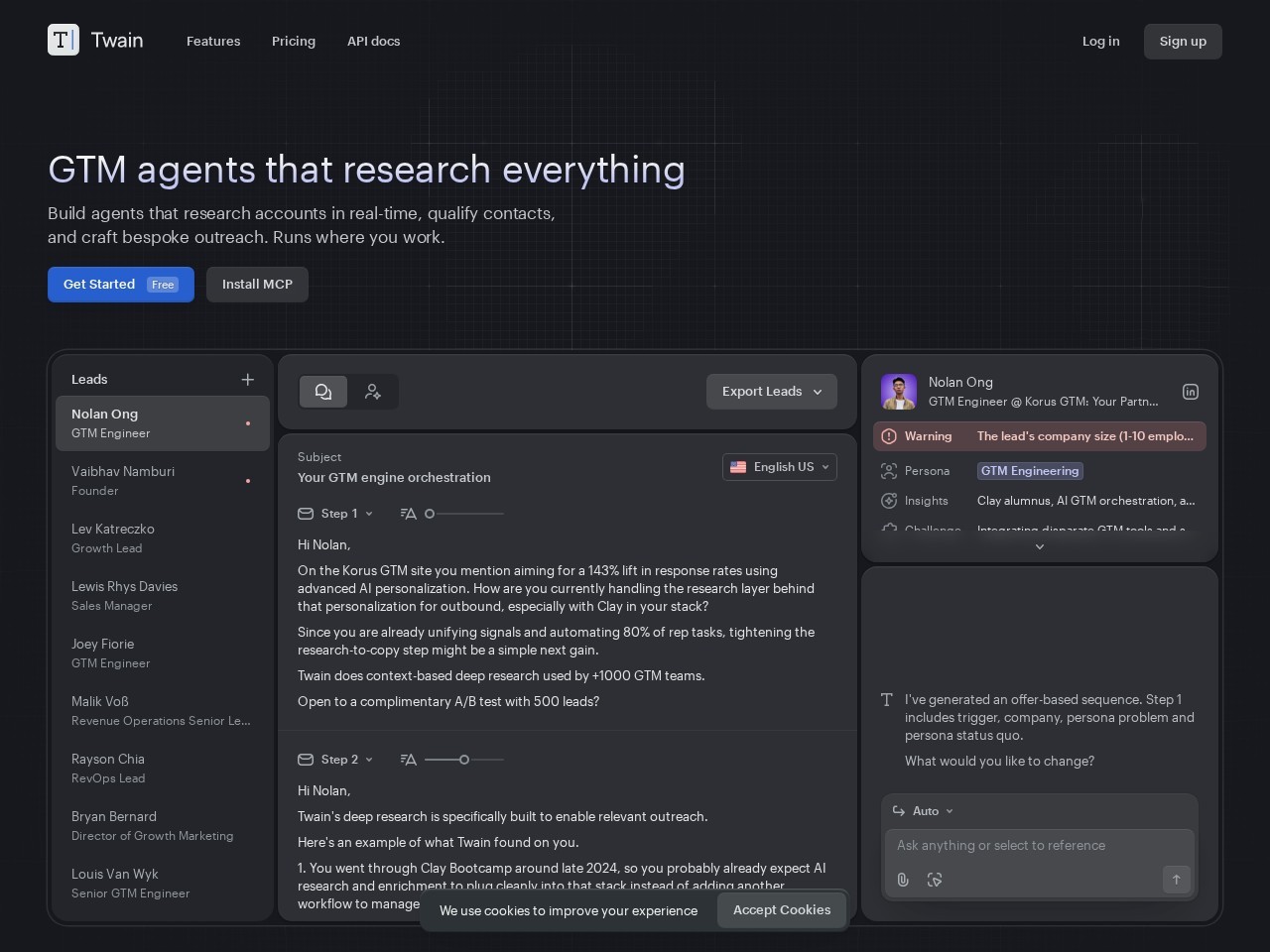Image resolution: width=1270 pixels, height=952 pixels.
Task: Adjust the Step 2 tone slider
Action: coord(463,760)
